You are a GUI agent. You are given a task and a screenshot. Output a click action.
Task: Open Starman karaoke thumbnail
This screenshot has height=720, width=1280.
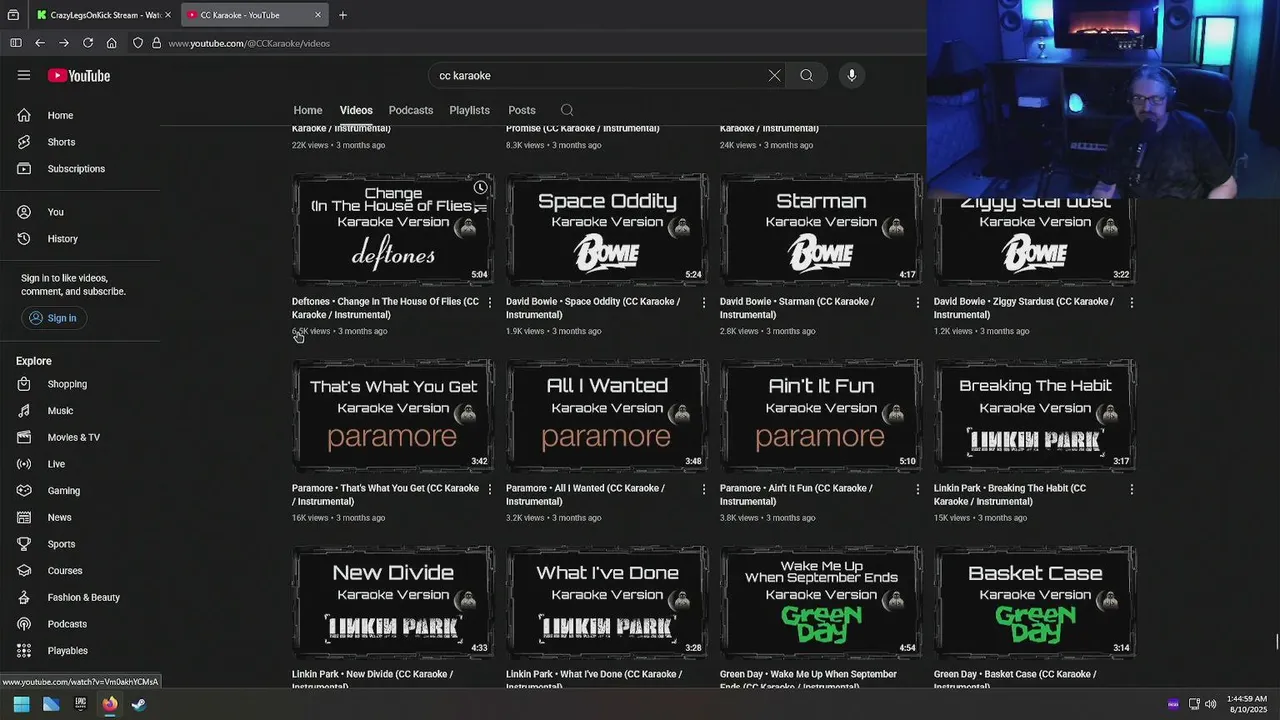821,229
